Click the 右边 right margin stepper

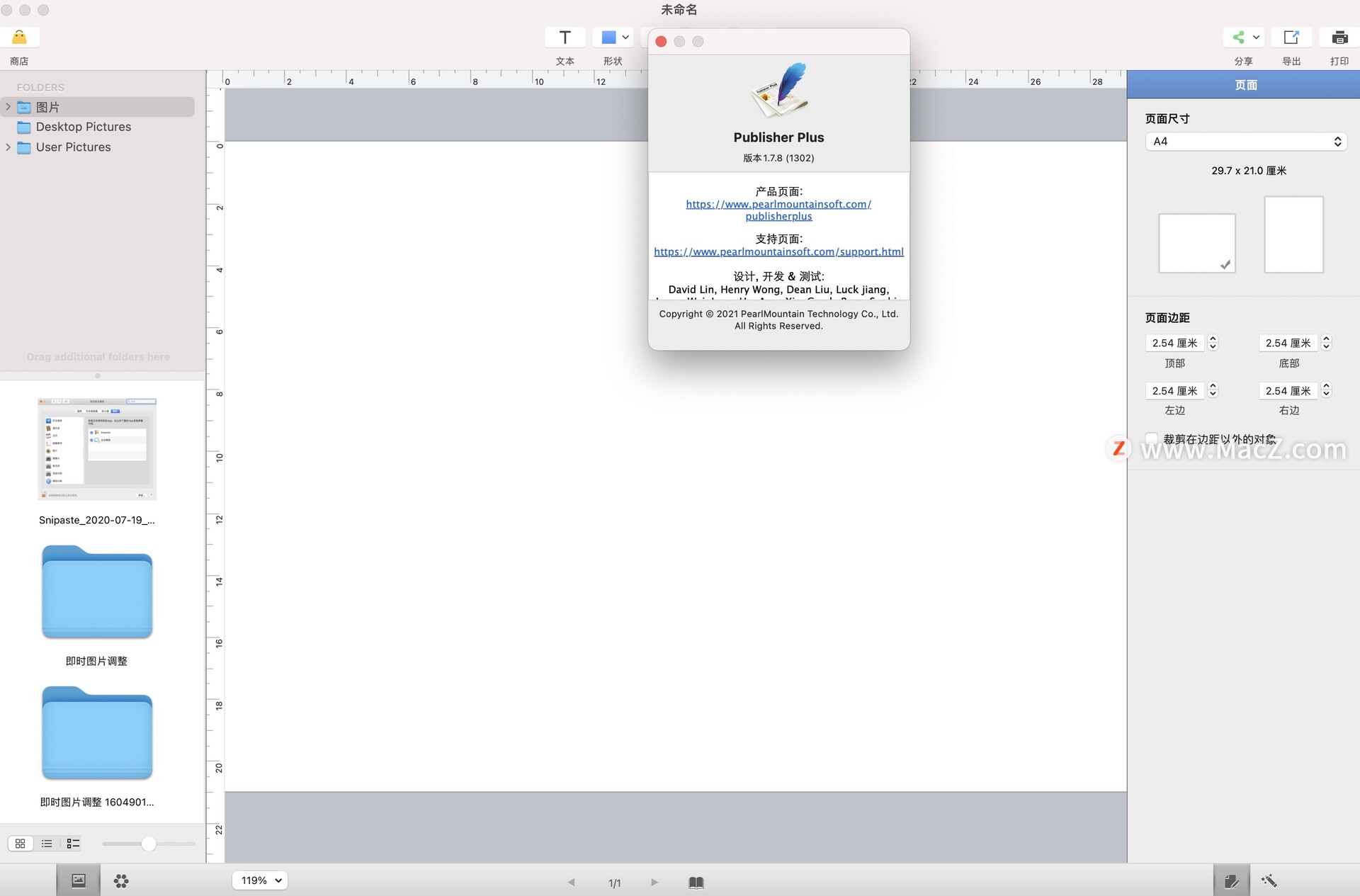[1327, 390]
